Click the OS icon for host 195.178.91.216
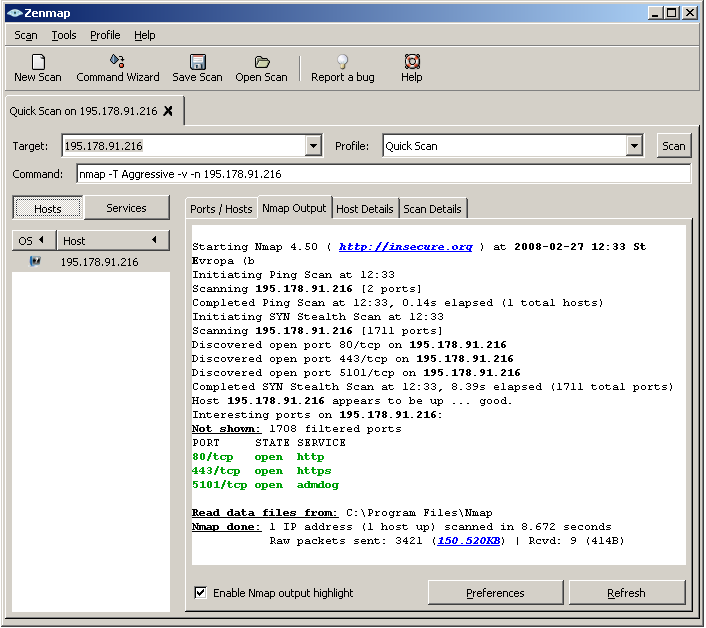Viewport: 706px width, 628px height. 35,261
